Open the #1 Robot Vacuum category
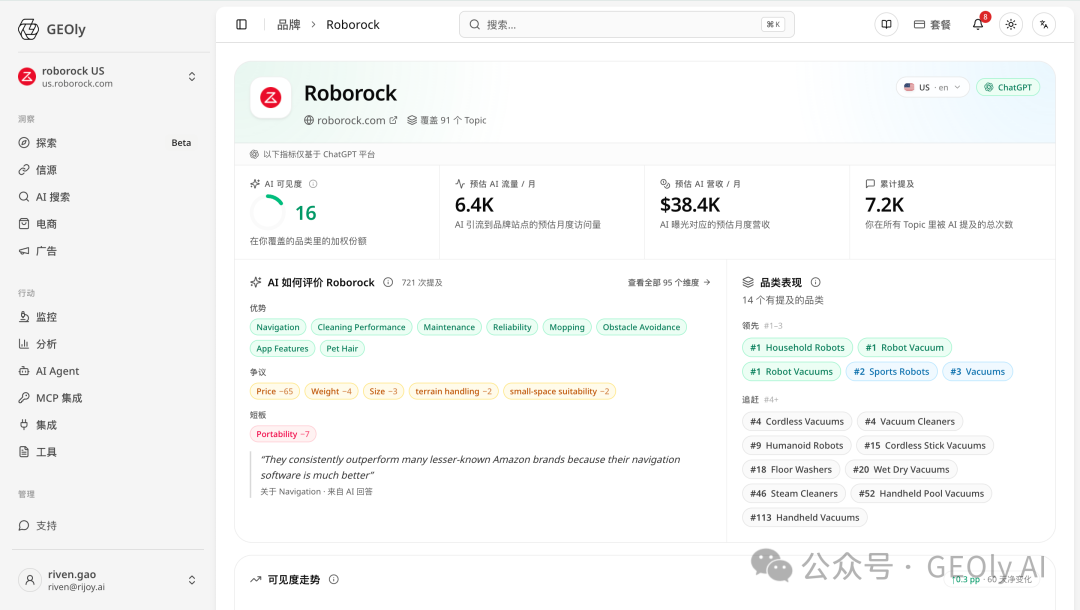Image resolution: width=1080 pixels, height=610 pixels. 905,348
